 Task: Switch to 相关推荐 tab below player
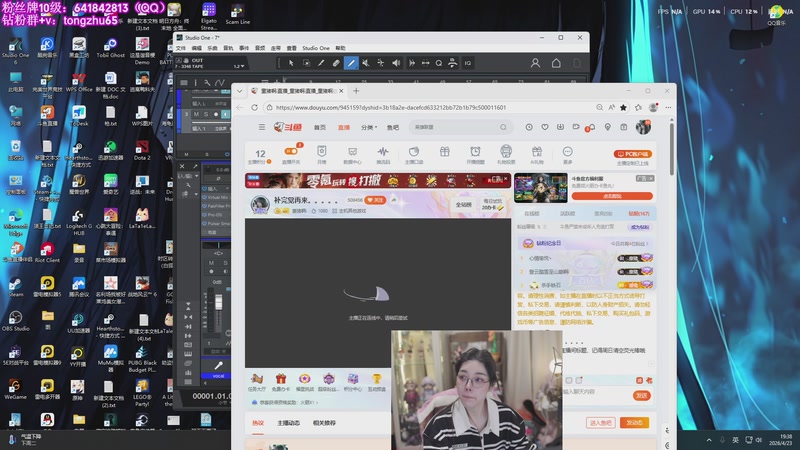coord(324,423)
